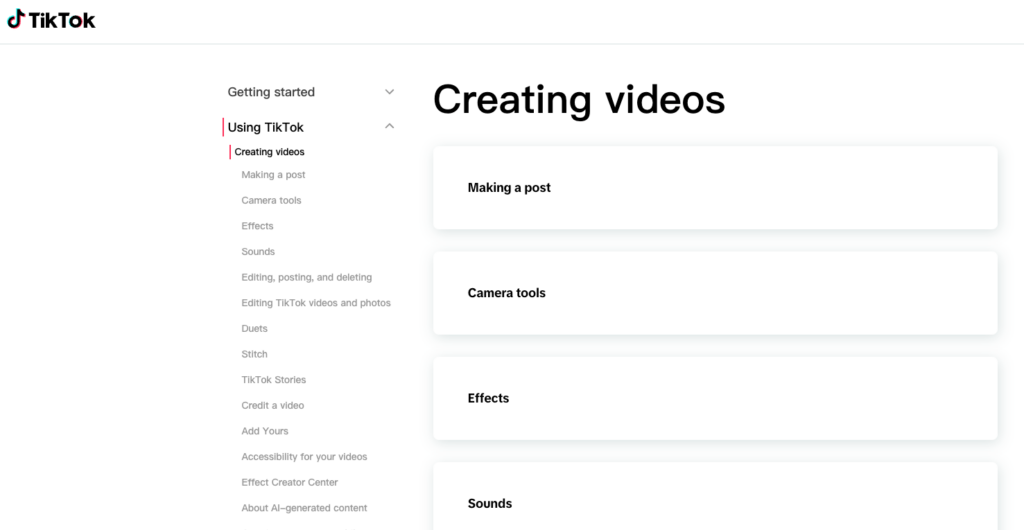Select Creating videos in the sidebar
Viewport: 1024px width, 530px height.
[x=269, y=152]
